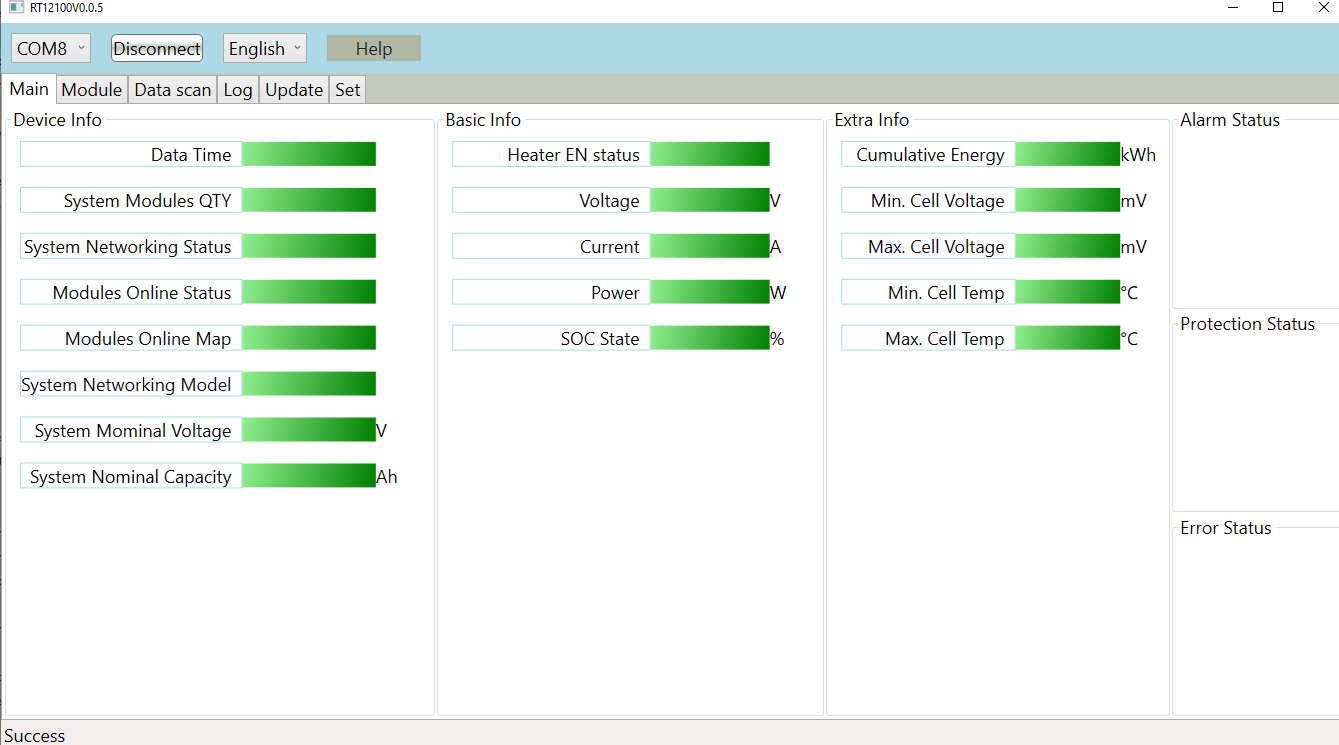Image resolution: width=1339 pixels, height=745 pixels.
Task: Click the app icon in title bar
Action: click(16, 8)
